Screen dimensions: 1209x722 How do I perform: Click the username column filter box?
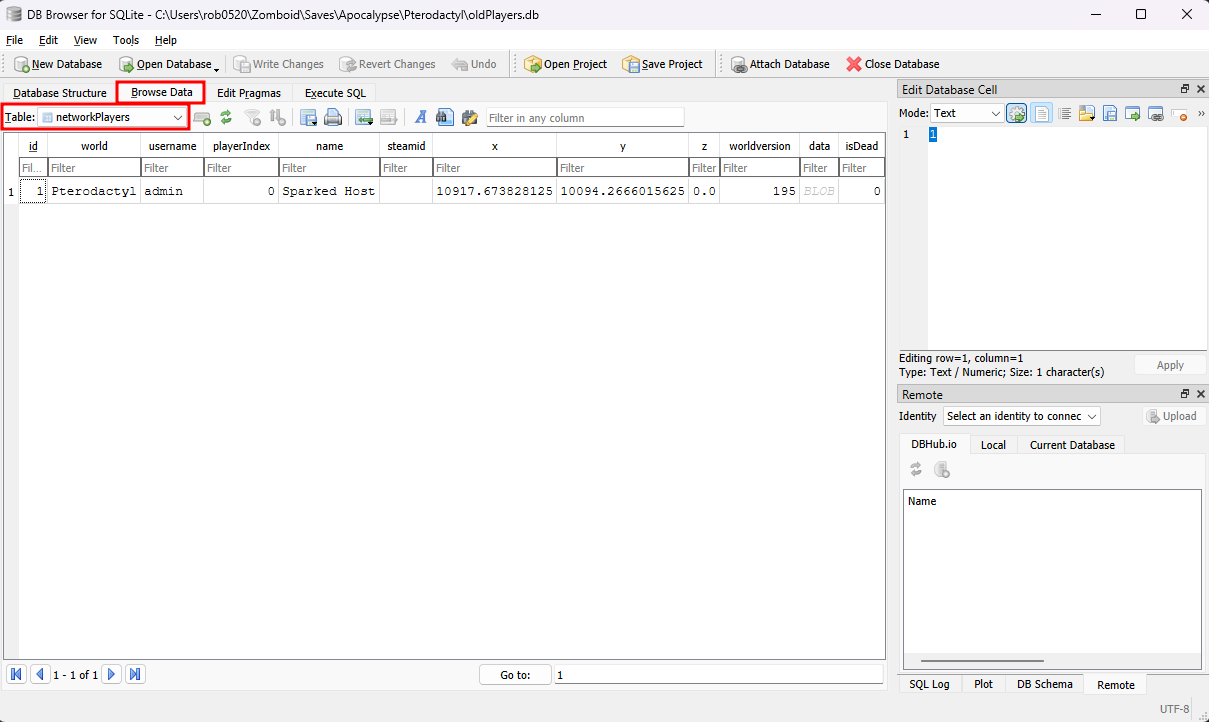(172, 168)
